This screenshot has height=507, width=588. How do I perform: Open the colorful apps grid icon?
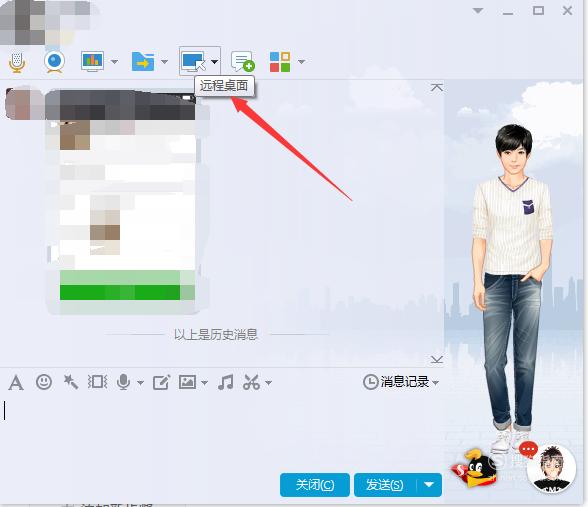[280, 62]
